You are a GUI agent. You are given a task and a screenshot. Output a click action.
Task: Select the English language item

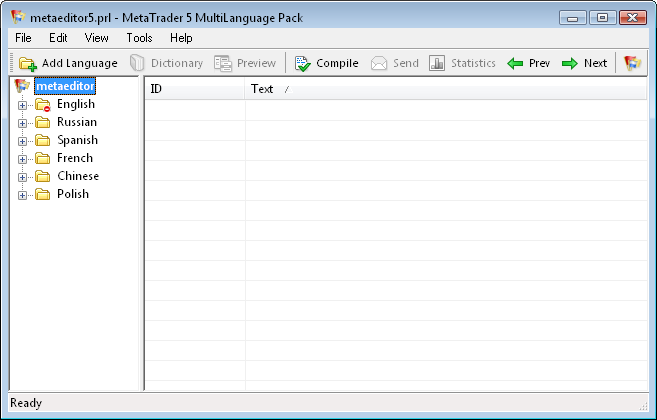pos(76,104)
